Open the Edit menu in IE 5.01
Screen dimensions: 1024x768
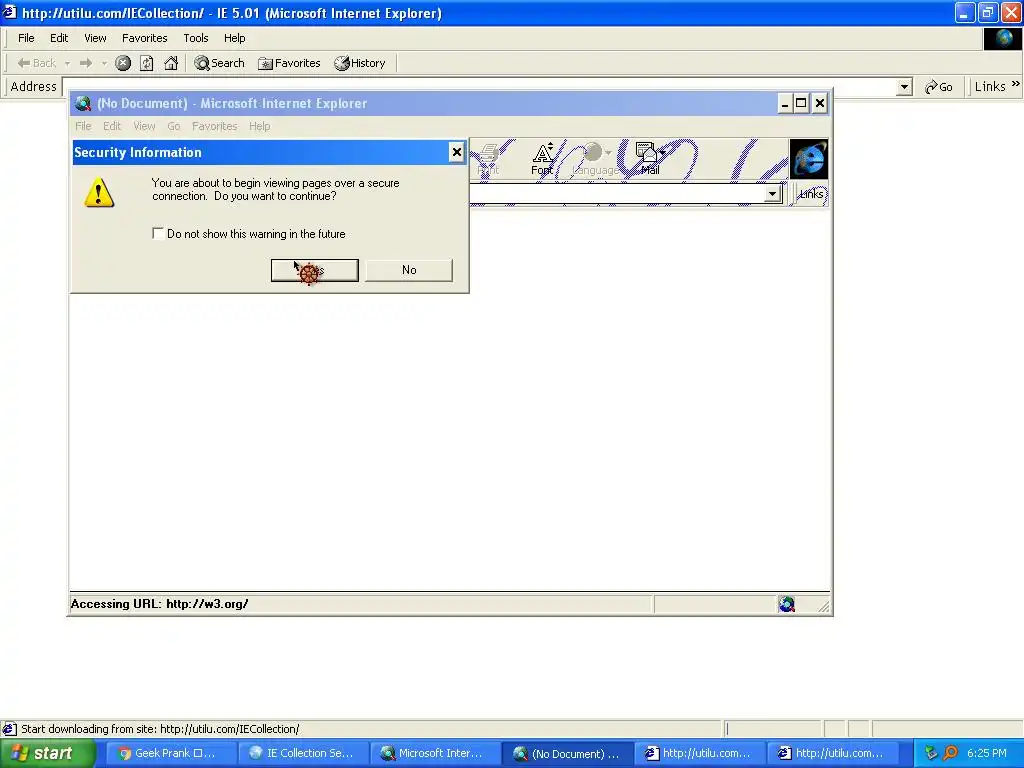pos(59,38)
